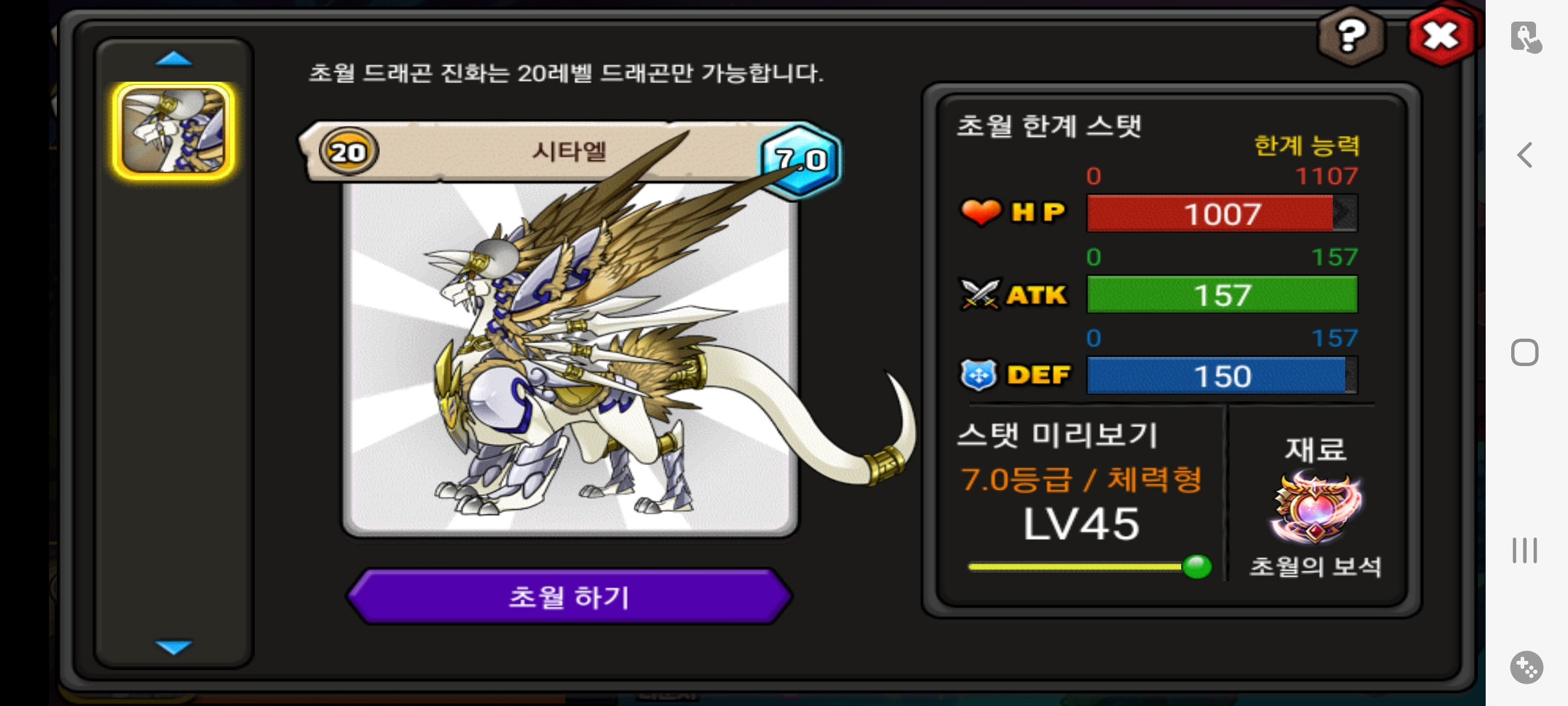The height and width of the screenshot is (706, 1568).
Task: Open the recent apps three-bar button
Action: 1525,550
